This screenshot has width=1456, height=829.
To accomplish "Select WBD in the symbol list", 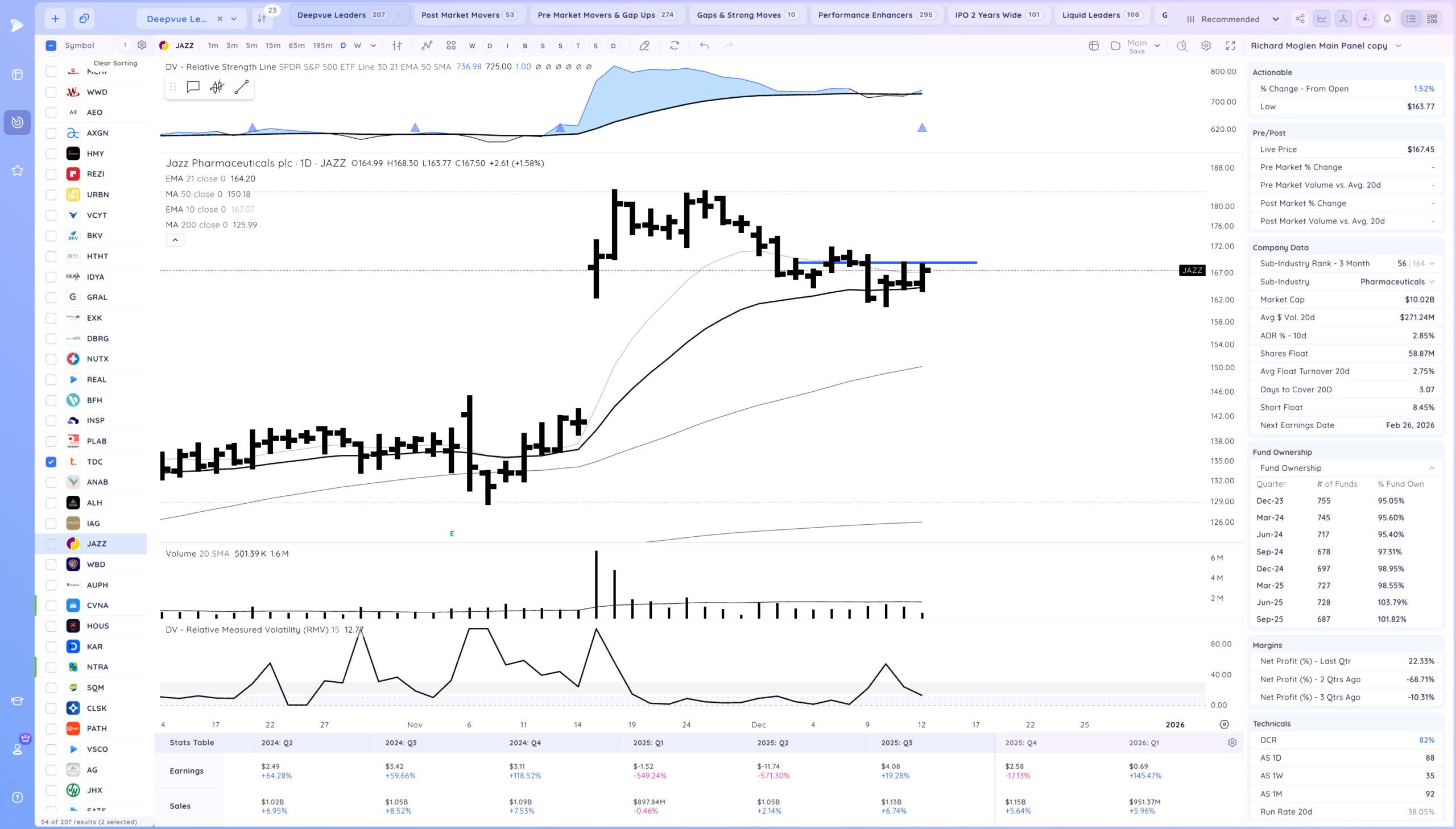I will coord(96,564).
